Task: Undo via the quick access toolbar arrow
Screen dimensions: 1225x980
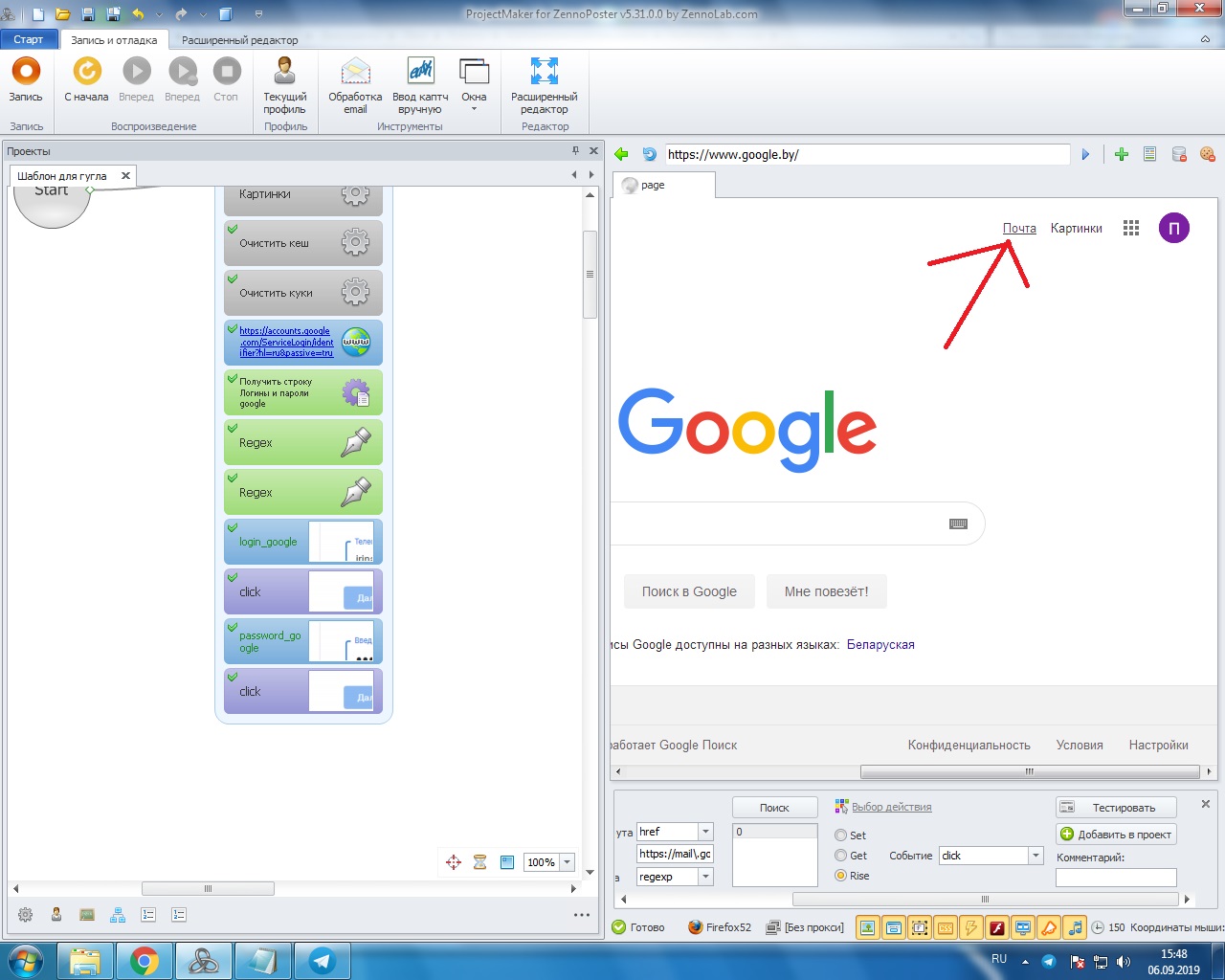Action: (x=138, y=14)
